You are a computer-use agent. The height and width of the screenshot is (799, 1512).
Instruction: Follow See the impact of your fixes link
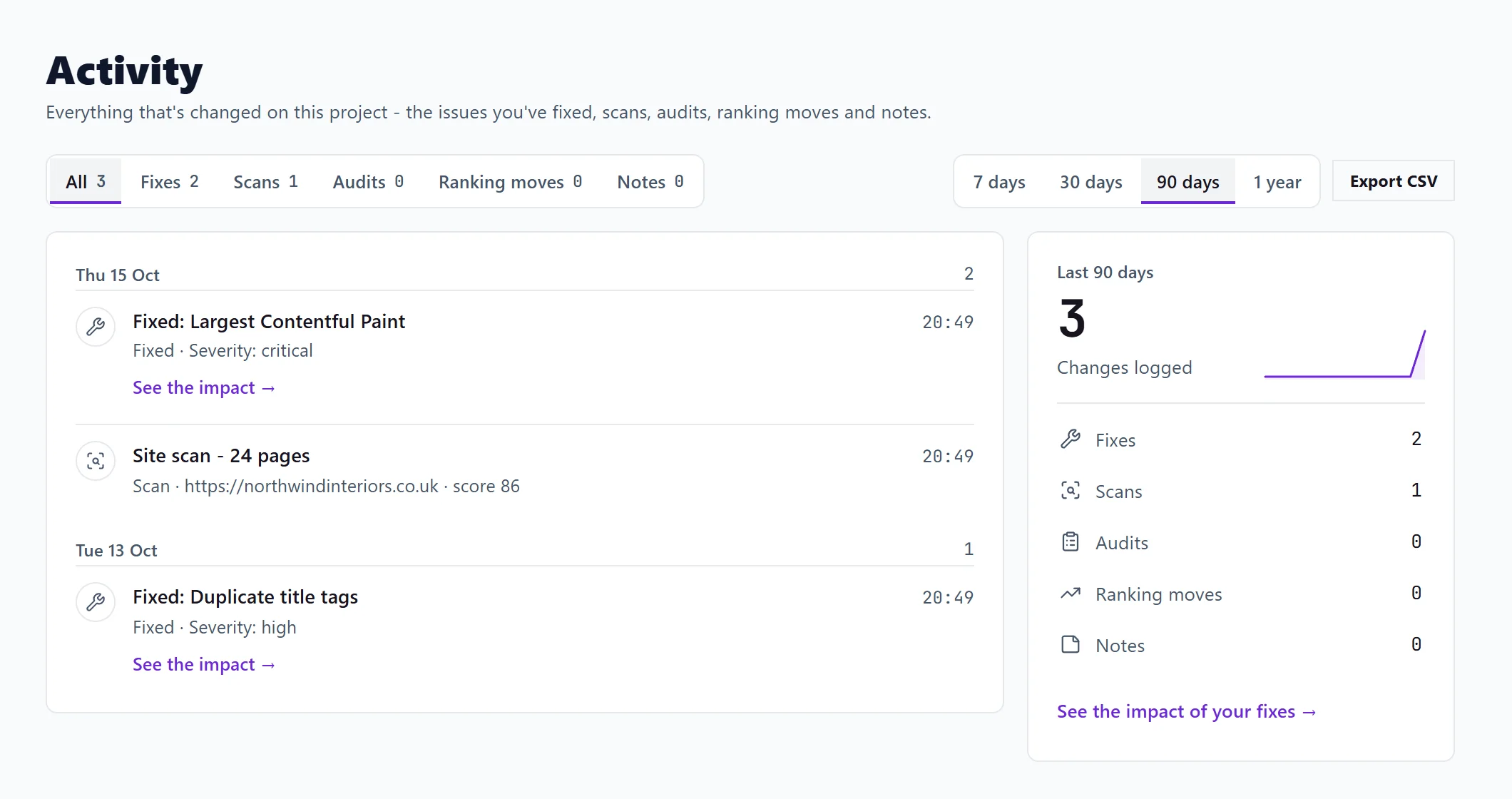tap(1187, 711)
